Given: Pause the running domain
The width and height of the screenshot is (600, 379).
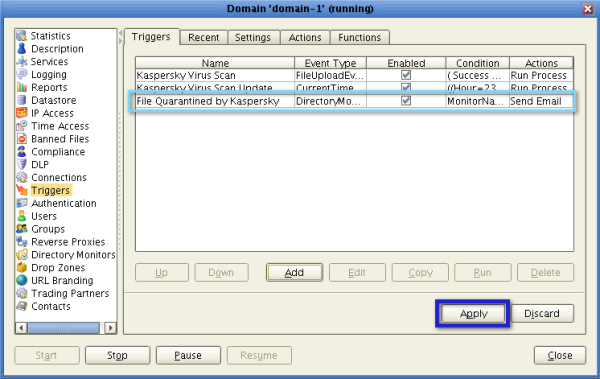Looking at the screenshot, I should [188, 355].
